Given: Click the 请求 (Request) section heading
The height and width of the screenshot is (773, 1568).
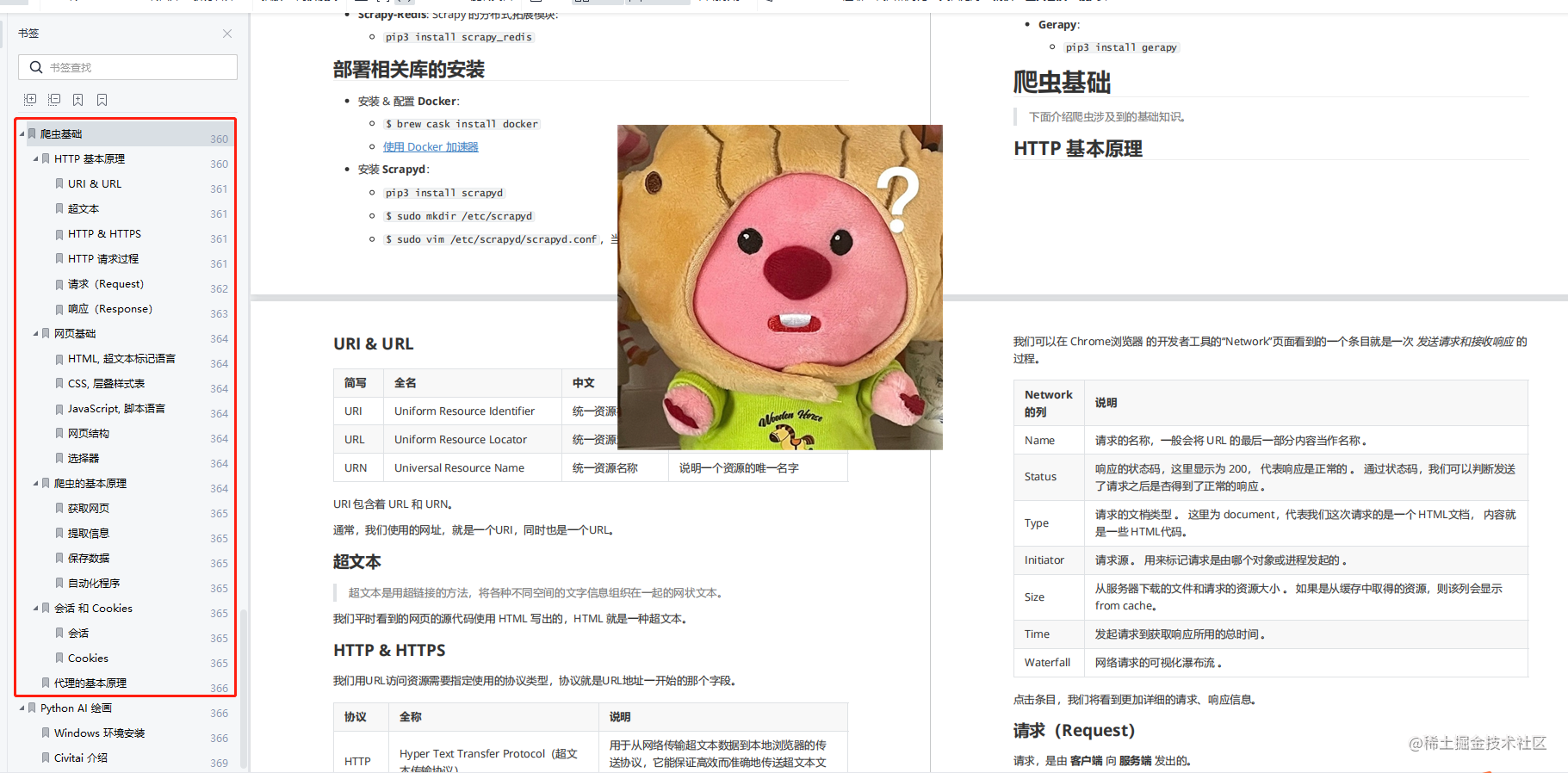Looking at the screenshot, I should pos(1074,731).
